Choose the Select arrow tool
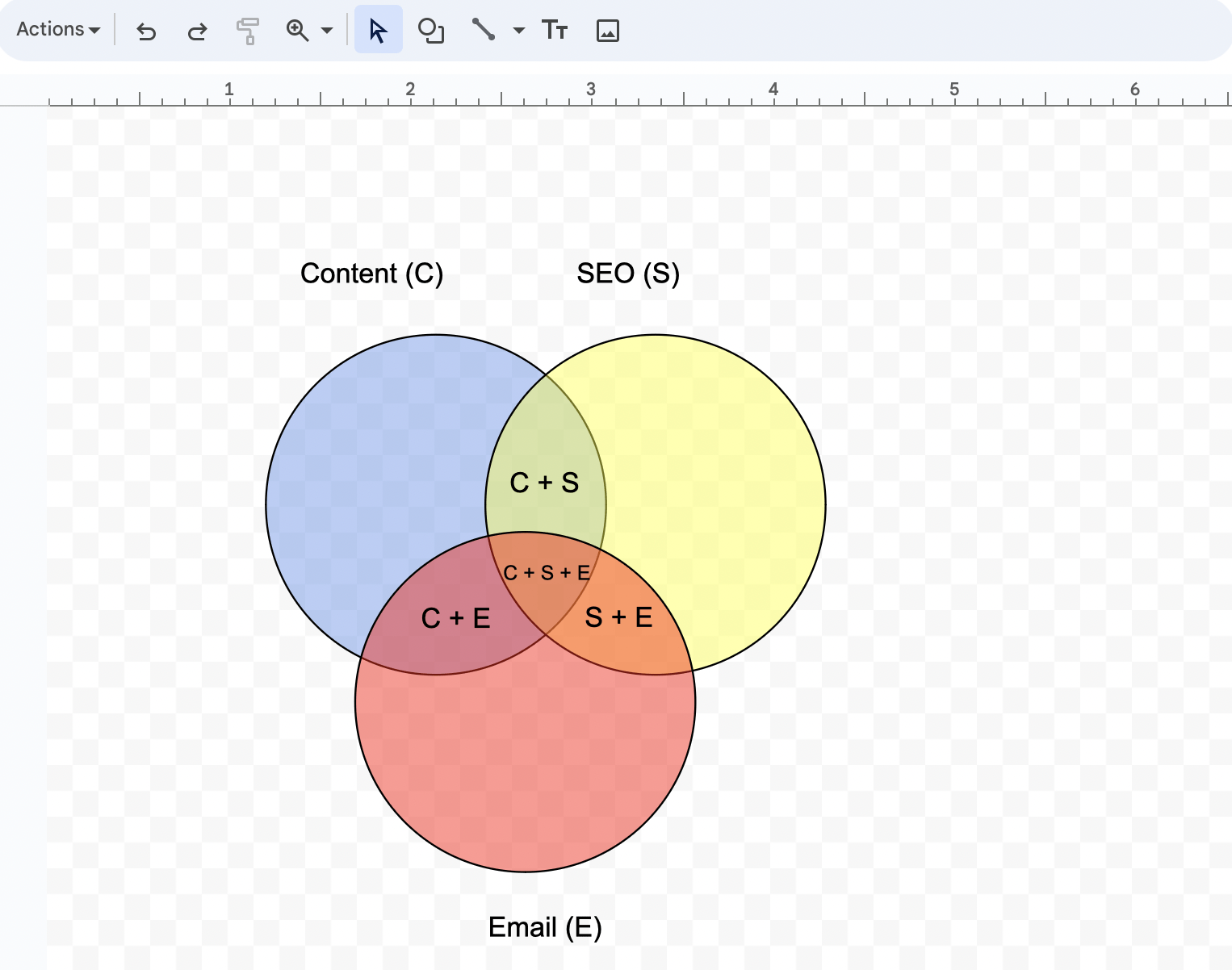This screenshot has width=1232, height=970. pyautogui.click(x=378, y=30)
